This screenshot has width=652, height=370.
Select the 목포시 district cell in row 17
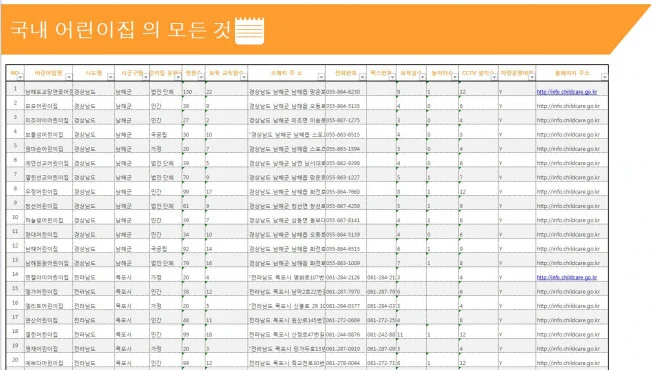[x=132, y=318]
